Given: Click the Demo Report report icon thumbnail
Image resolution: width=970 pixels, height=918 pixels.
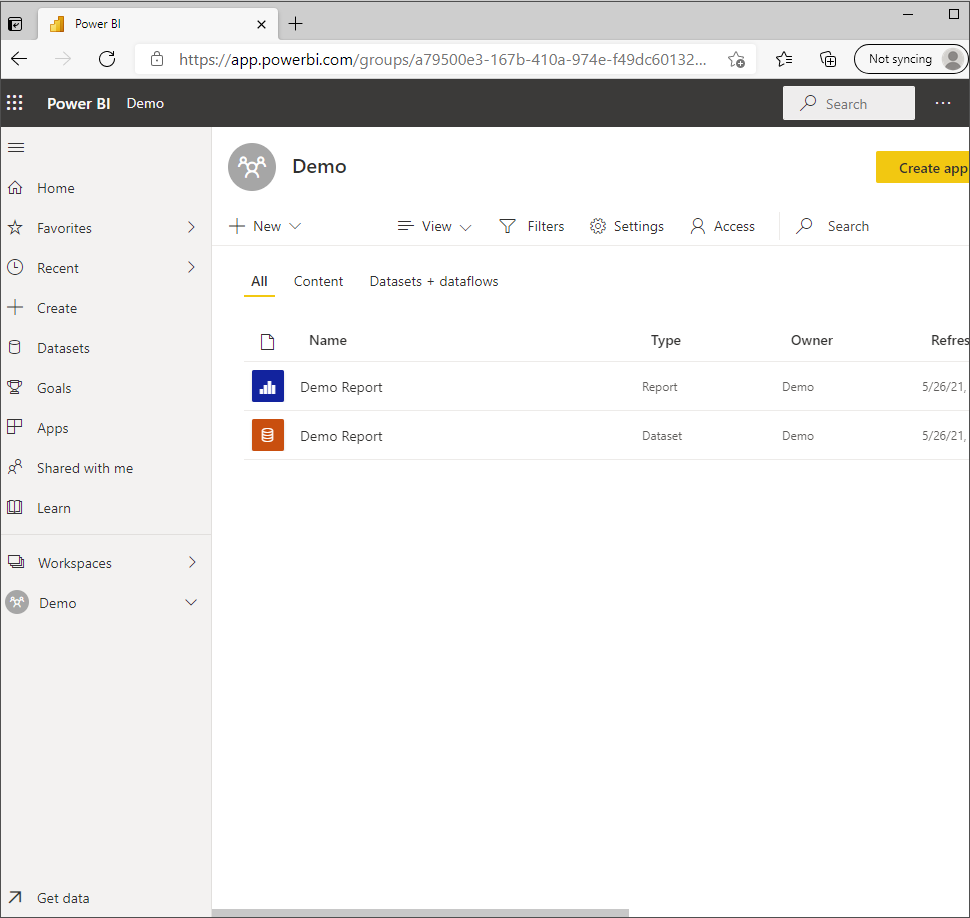Looking at the screenshot, I should [267, 386].
